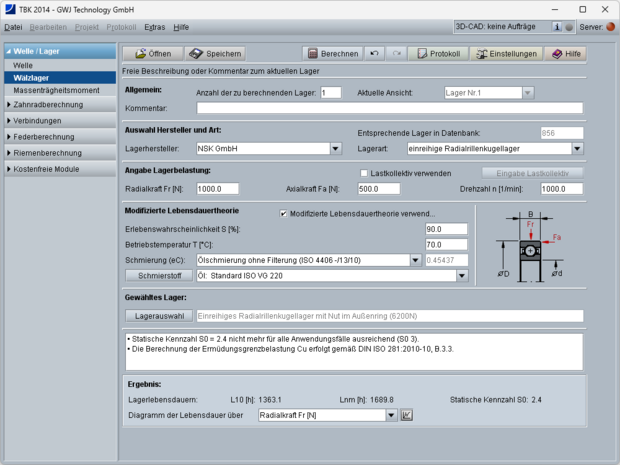Click the Öffnen toolbar button
The width and height of the screenshot is (620, 465).
point(152,53)
